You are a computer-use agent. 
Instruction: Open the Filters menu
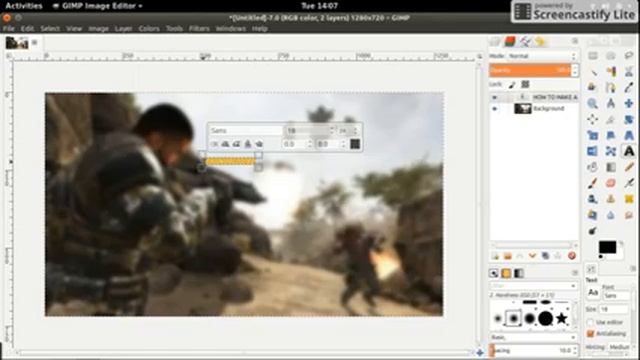click(199, 29)
